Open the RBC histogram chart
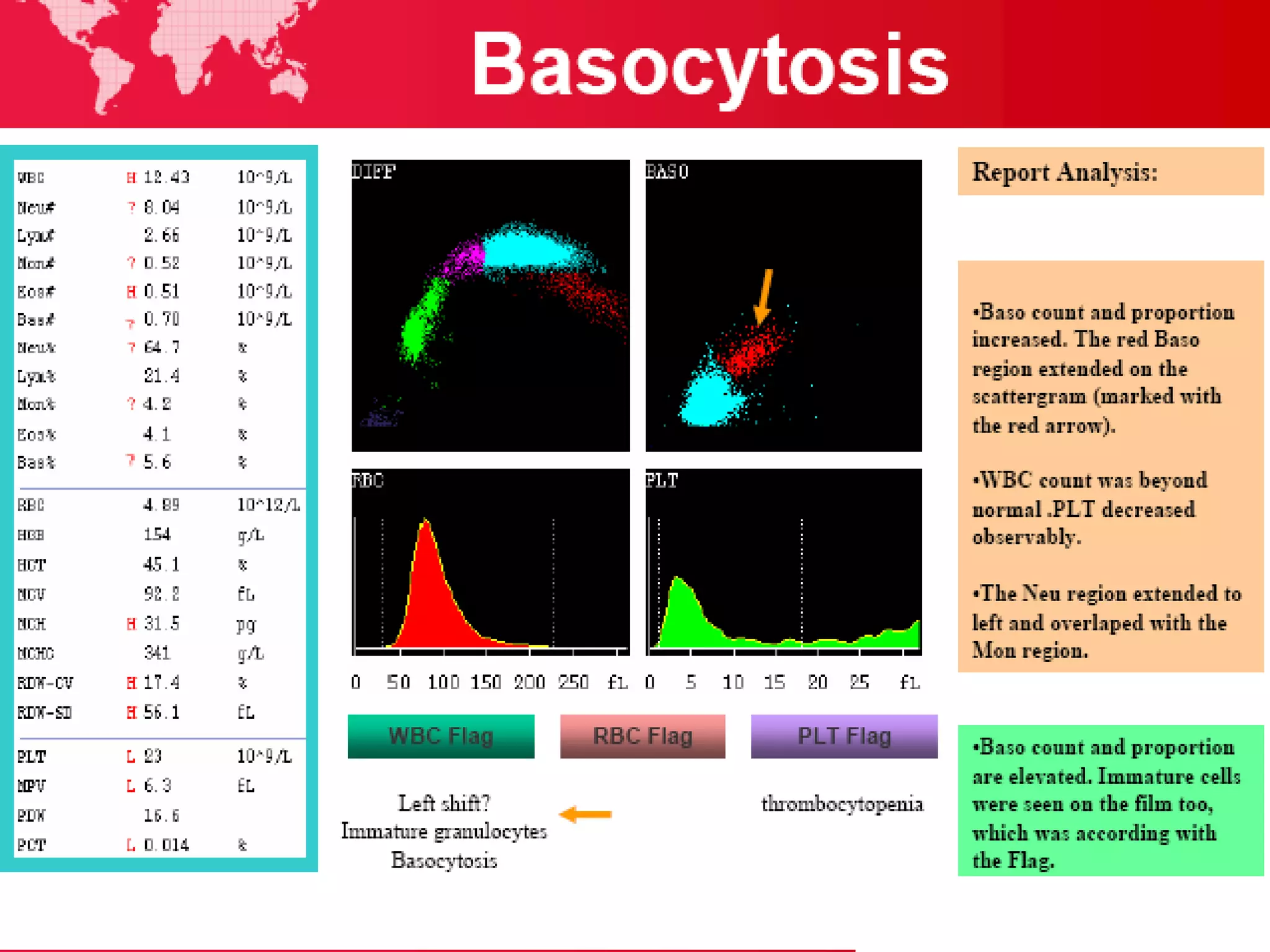 (491, 562)
